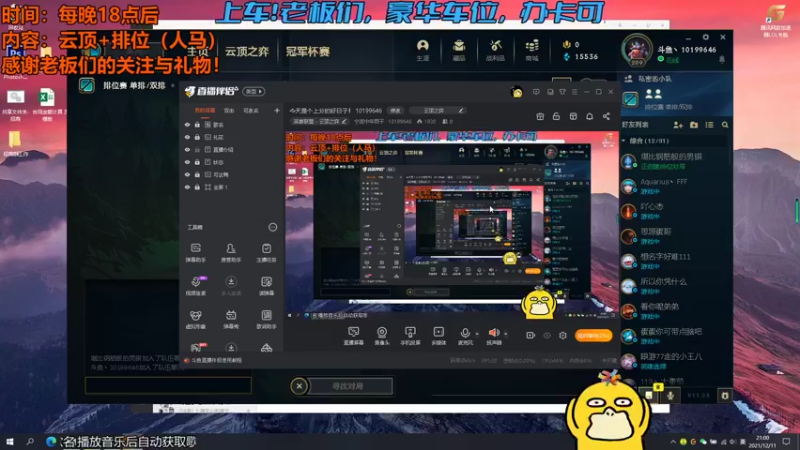Edit stream category 云顶之弈 label
This screenshot has width=800, height=450.
point(319,121)
